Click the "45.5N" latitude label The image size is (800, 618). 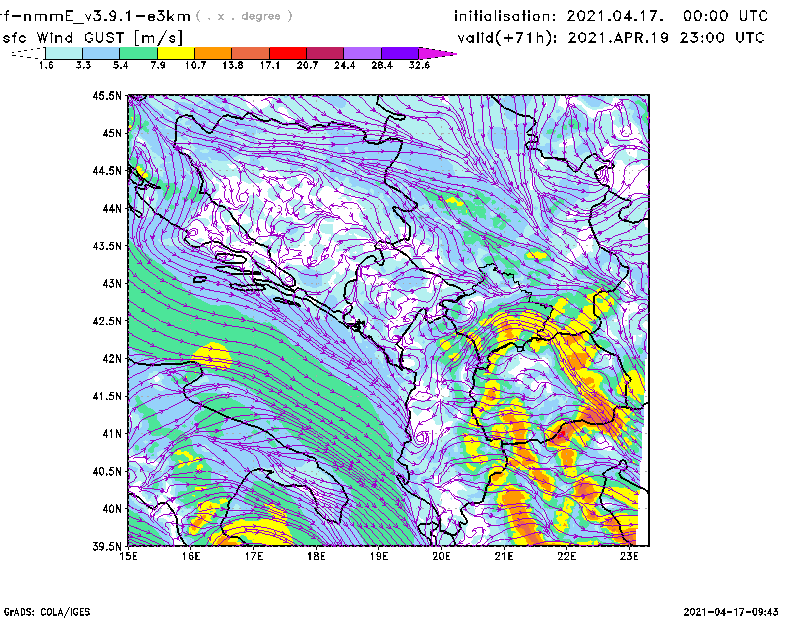107,95
